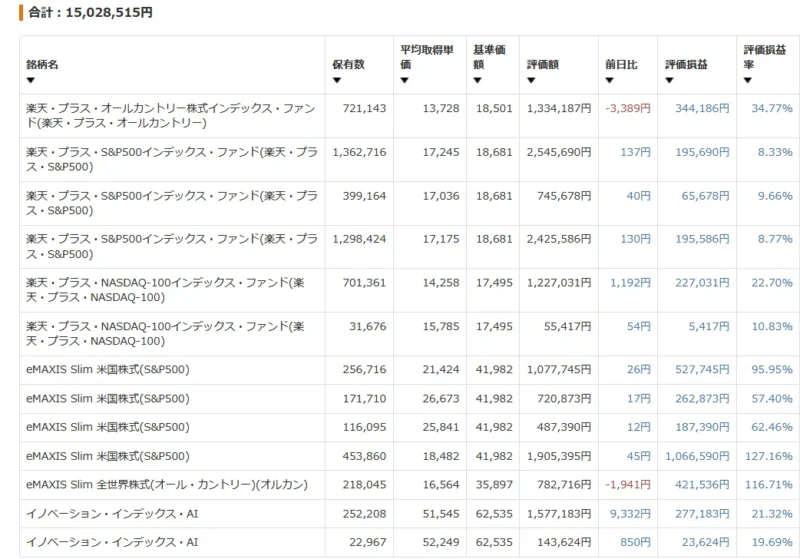Click the 10.83% profit rate
The width and height of the screenshot is (800, 559).
772,327
